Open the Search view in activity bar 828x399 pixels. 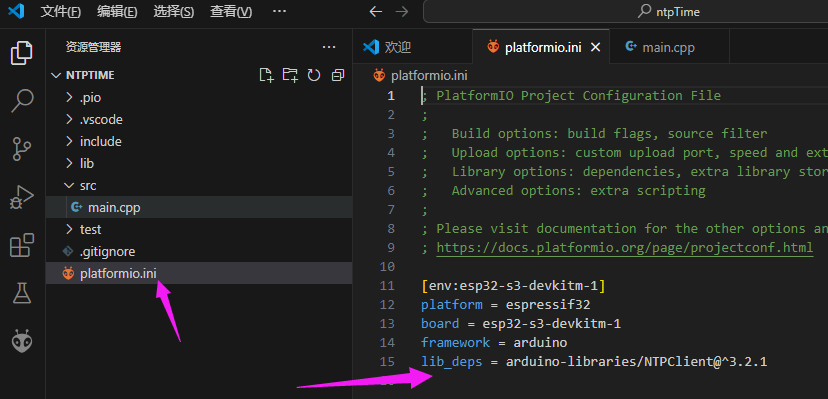22,101
